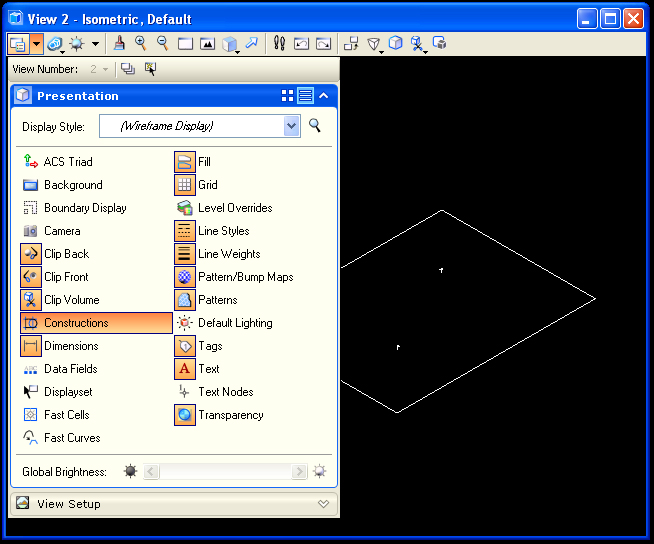Toggle Level Overrides attribute
This screenshot has width=654, height=544.
click(224, 208)
